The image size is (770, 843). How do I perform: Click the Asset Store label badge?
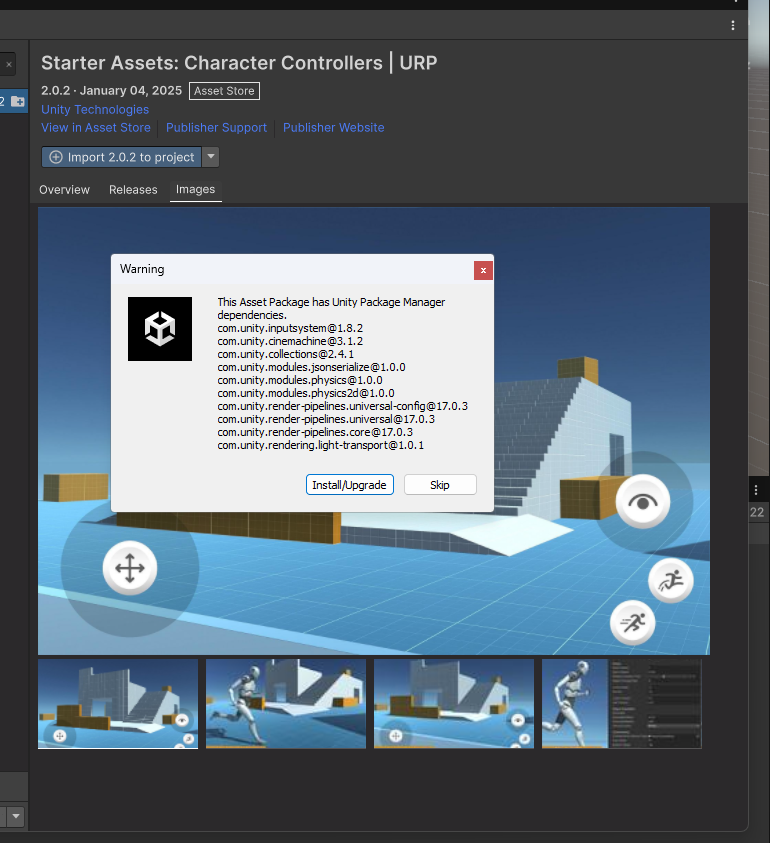click(224, 91)
